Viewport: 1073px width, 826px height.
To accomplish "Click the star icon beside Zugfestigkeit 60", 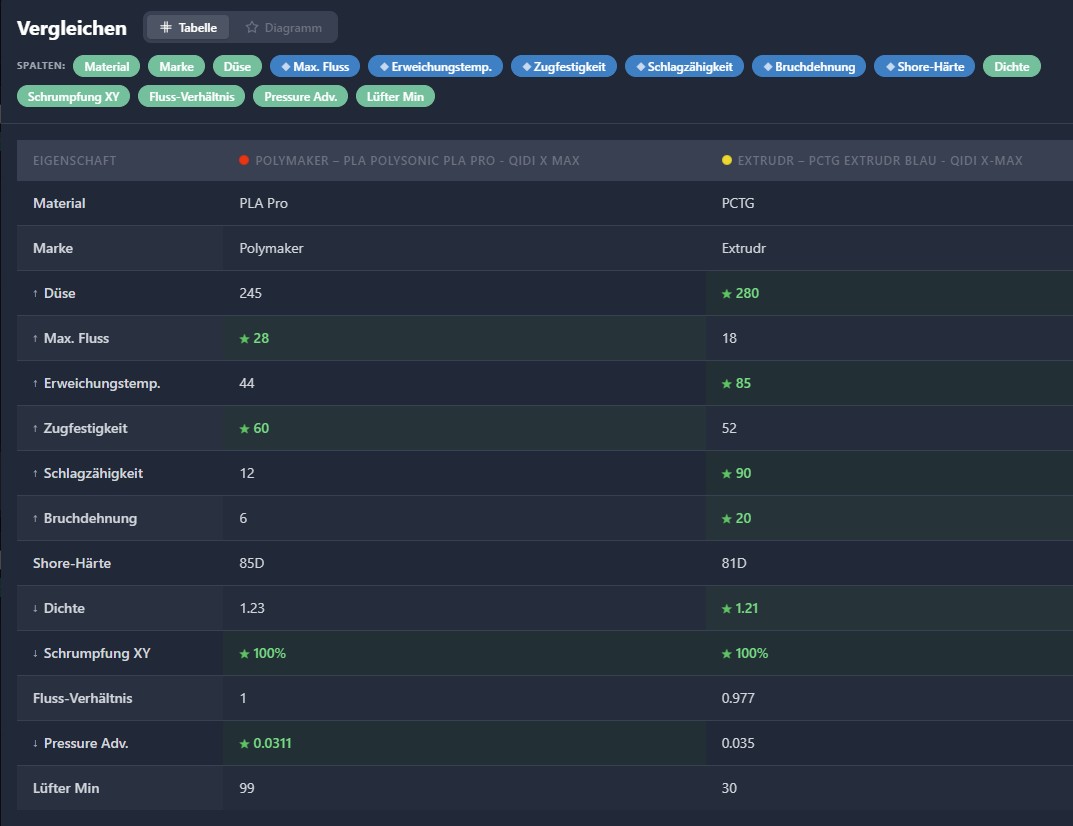I will click(244, 429).
